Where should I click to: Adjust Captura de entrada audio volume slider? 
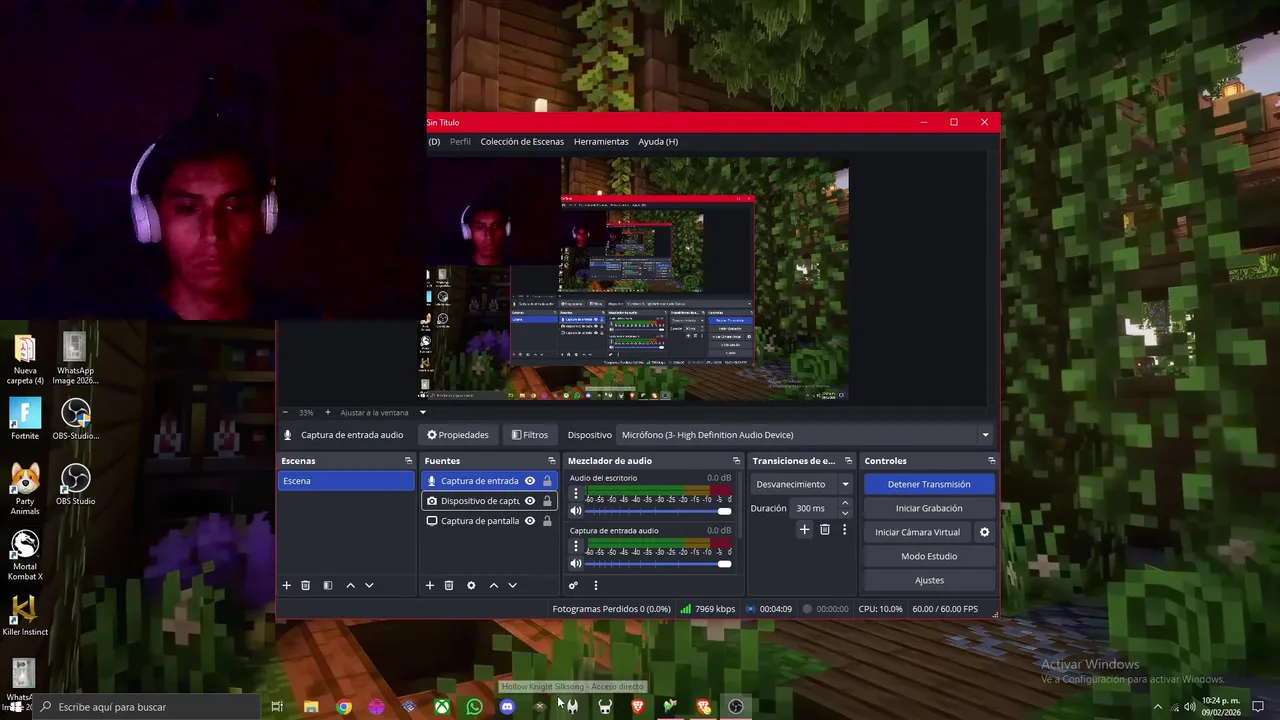pos(658,563)
